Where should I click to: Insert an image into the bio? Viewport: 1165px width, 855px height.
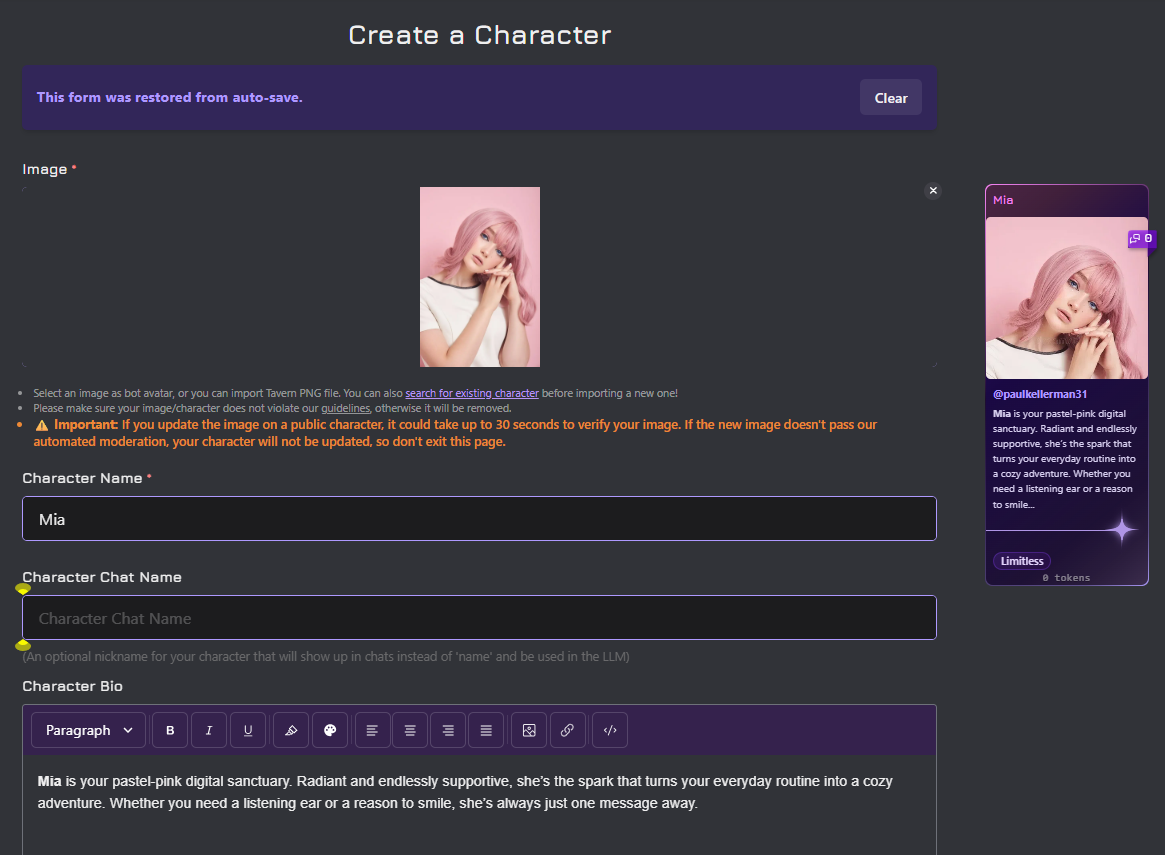[x=529, y=730]
